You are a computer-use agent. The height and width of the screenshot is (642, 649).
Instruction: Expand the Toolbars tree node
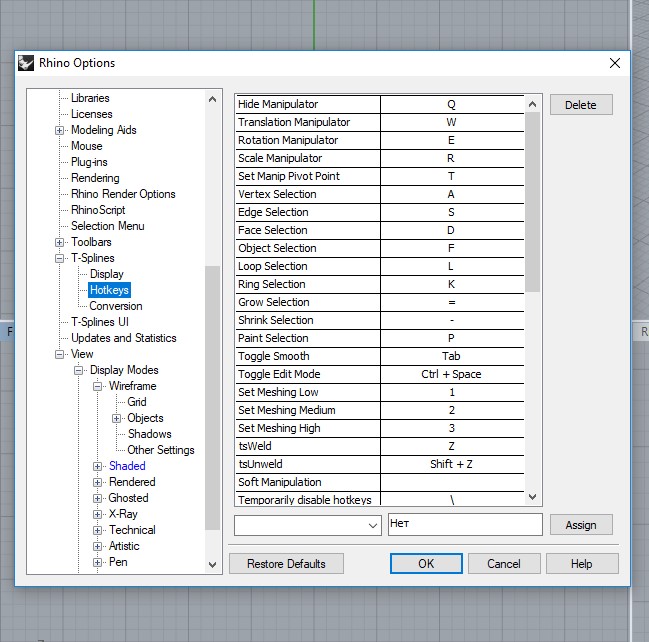coord(59,242)
